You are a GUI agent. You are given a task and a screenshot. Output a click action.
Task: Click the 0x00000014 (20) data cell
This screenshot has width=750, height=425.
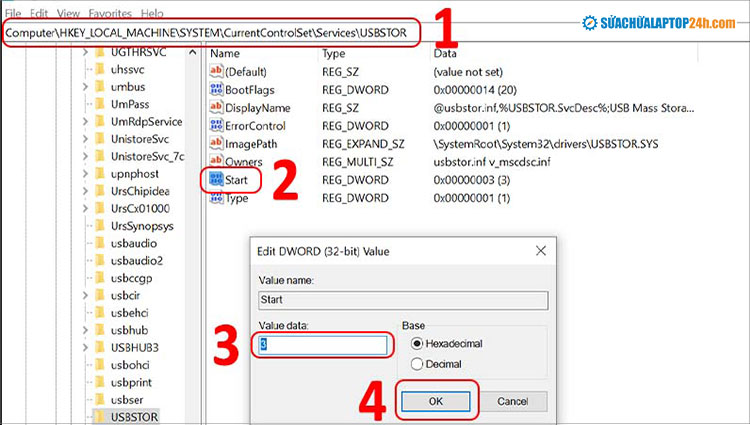tap(475, 90)
